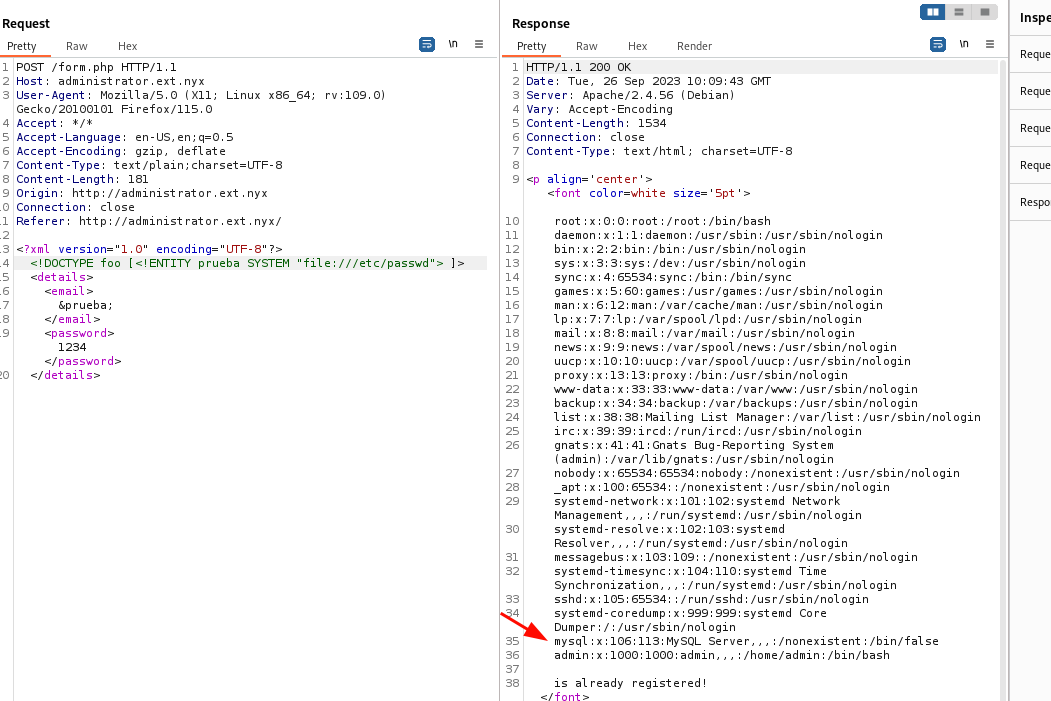Select the side-by-side split layout button

tap(932, 12)
